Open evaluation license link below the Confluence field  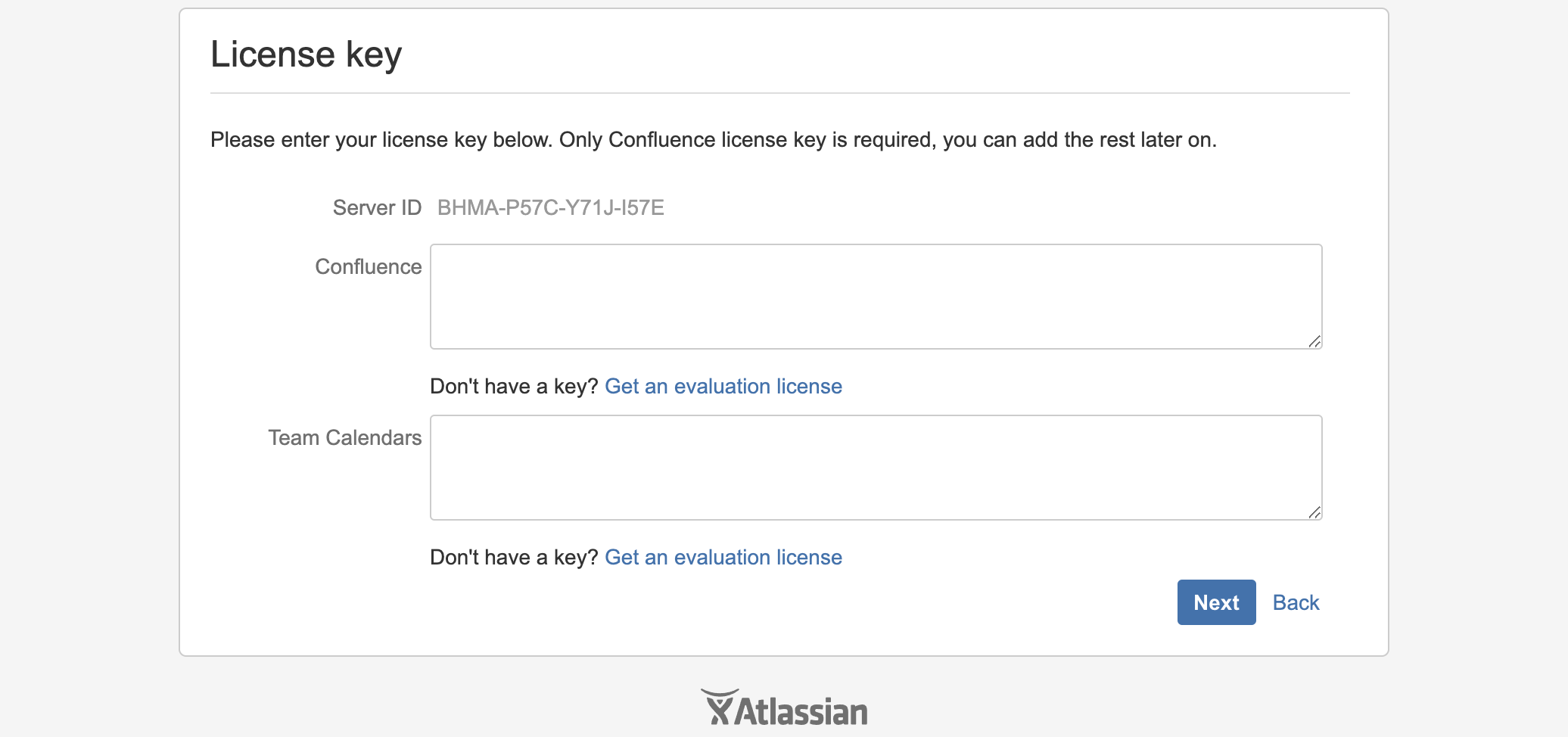tap(723, 387)
